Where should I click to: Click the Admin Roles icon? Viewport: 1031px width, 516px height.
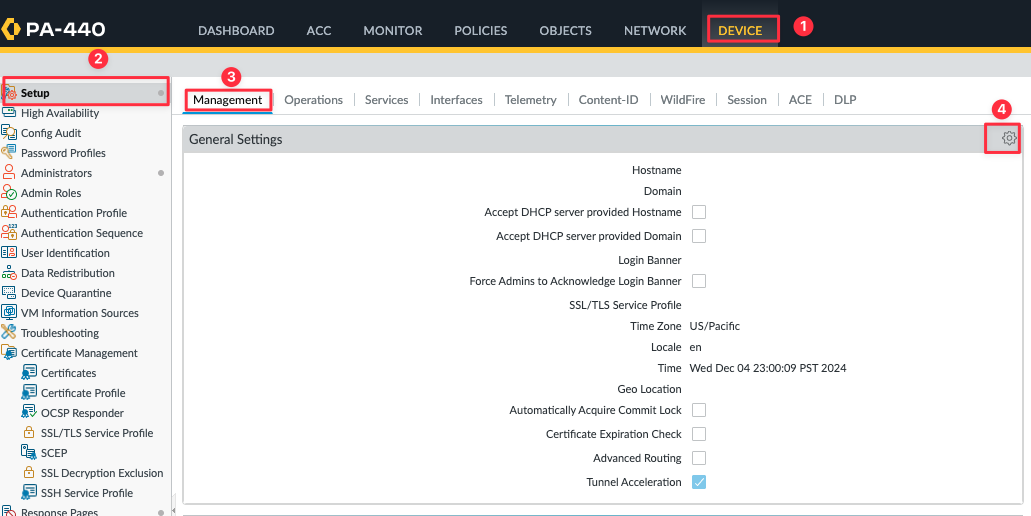pos(9,193)
